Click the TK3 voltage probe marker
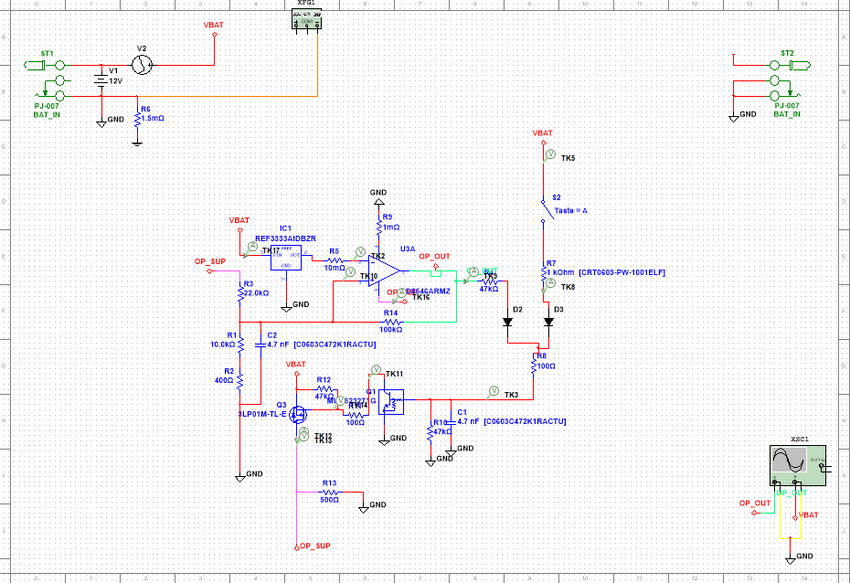This screenshot has width=850, height=583. (494, 389)
